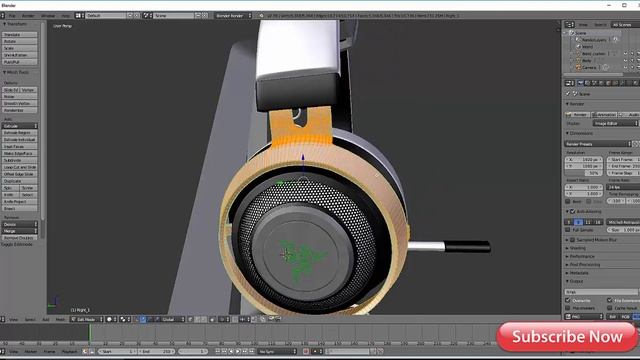640x360 pixels.
Task: Open the timeline Marker menu
Action: (31, 351)
